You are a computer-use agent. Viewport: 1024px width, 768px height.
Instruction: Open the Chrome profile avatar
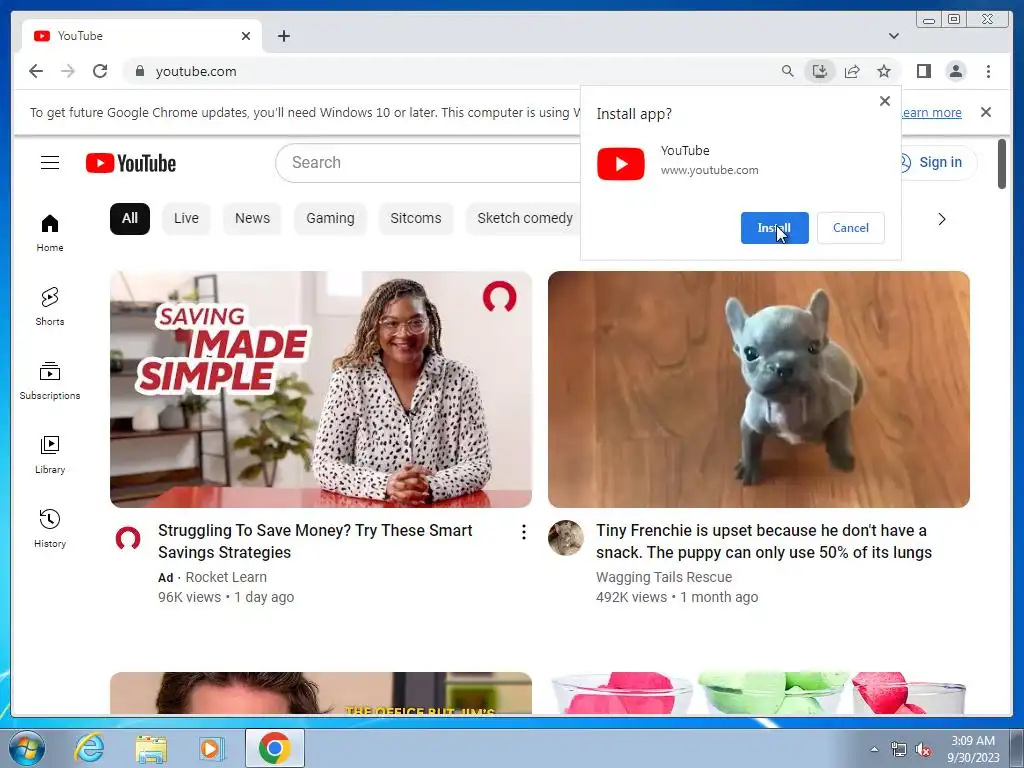(x=955, y=71)
